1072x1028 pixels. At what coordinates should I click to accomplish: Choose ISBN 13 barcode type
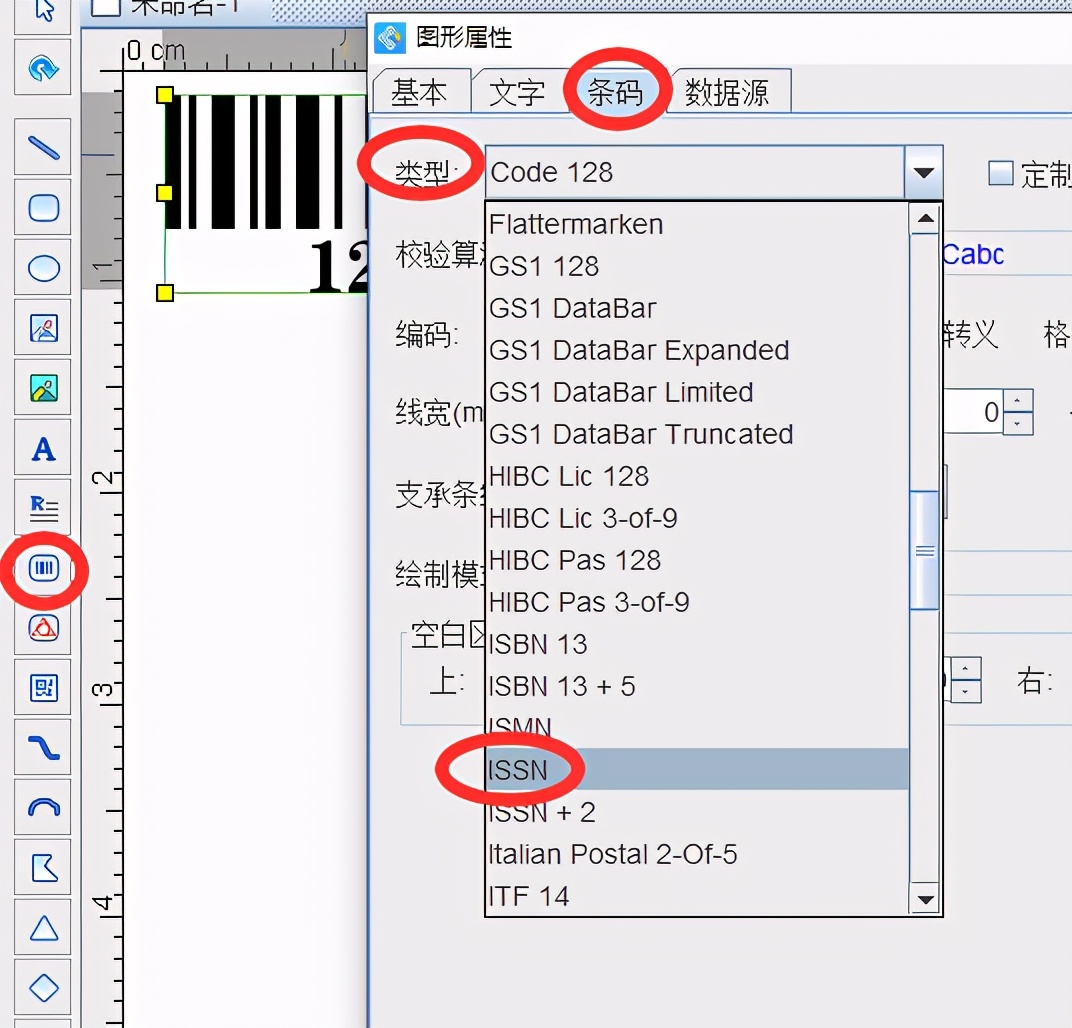697,644
